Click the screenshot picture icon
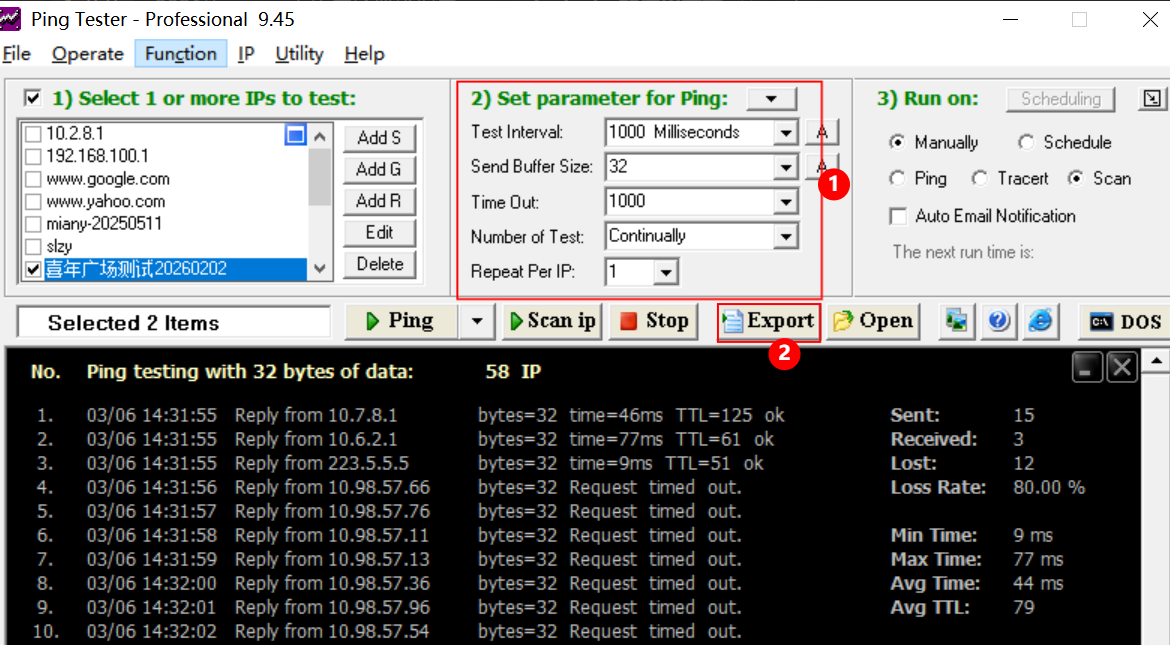The image size is (1170, 645). [958, 321]
